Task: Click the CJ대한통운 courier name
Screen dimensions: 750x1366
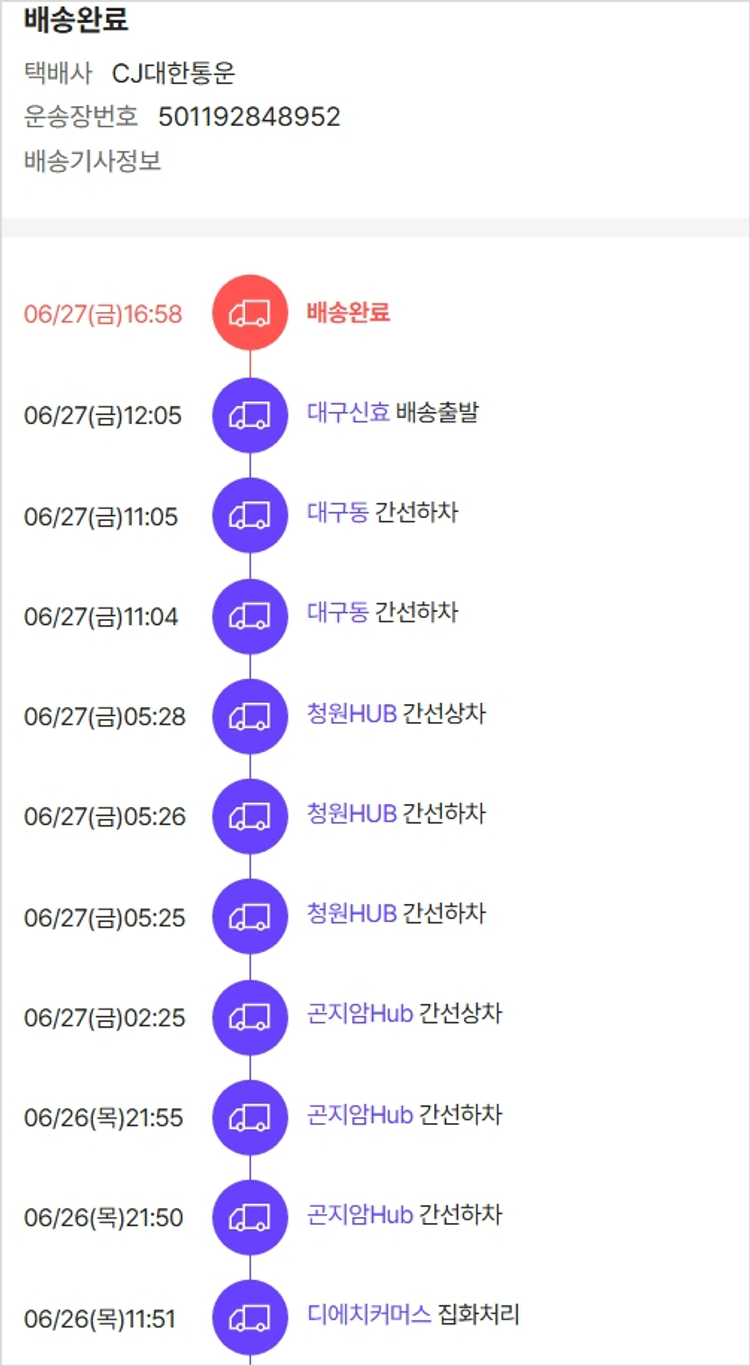Action: (173, 73)
